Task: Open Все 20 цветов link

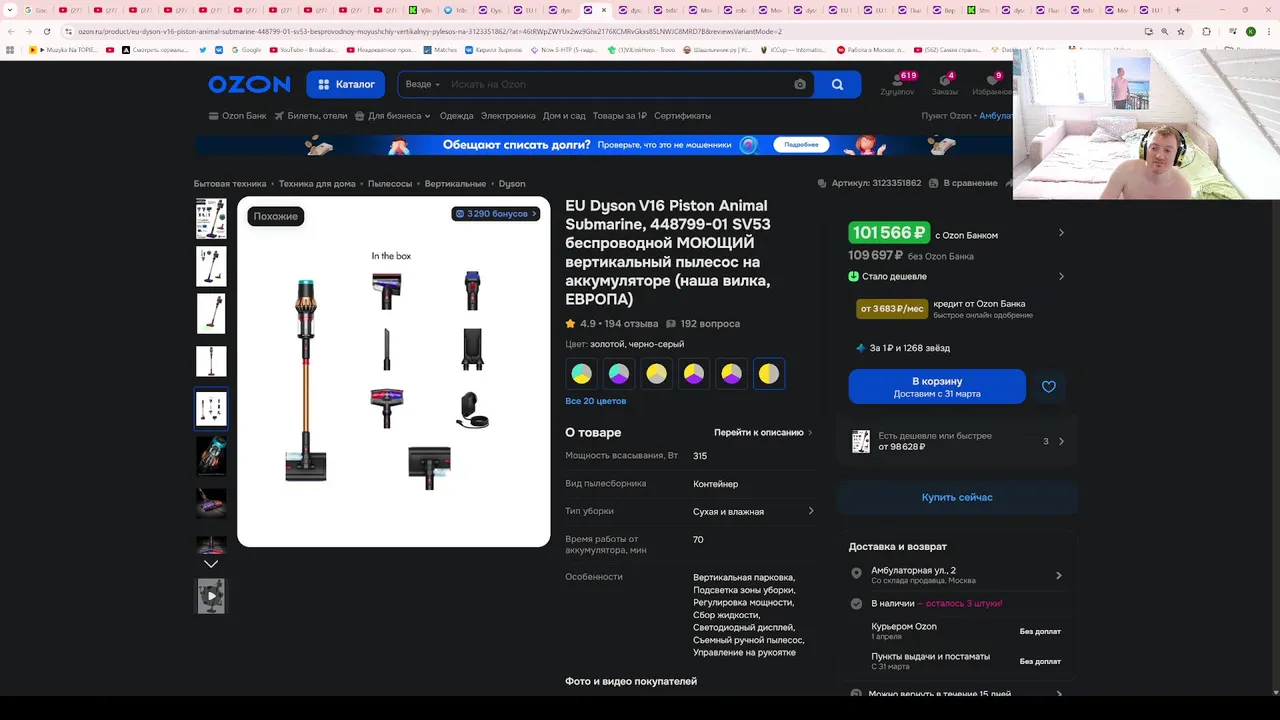Action: coord(596,401)
